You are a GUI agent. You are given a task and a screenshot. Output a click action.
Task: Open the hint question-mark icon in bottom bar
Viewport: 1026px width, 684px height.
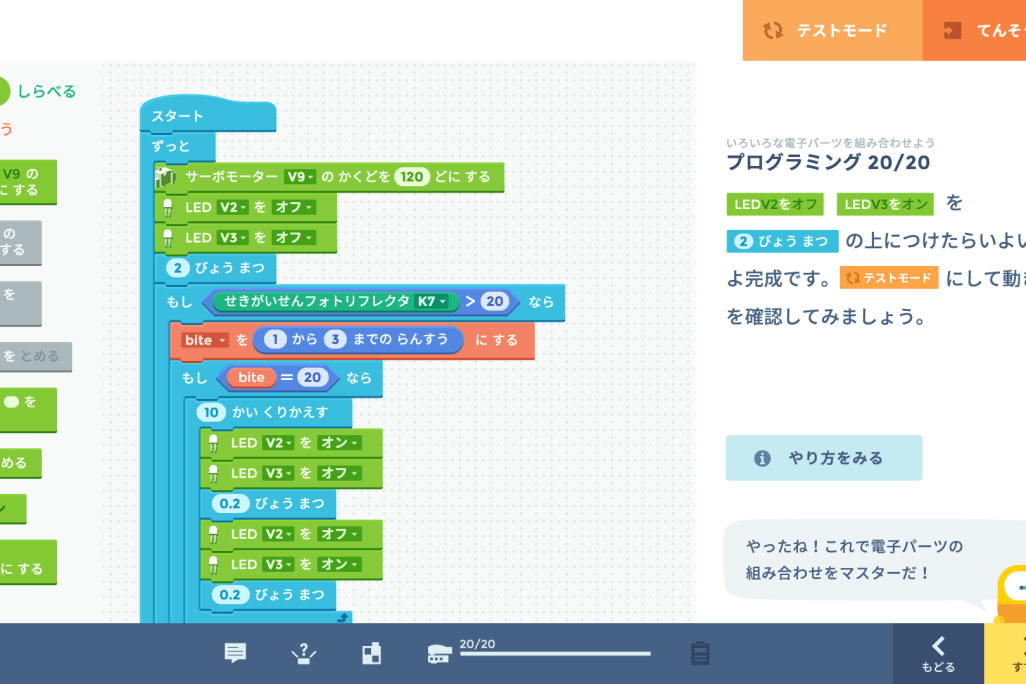coord(303,654)
